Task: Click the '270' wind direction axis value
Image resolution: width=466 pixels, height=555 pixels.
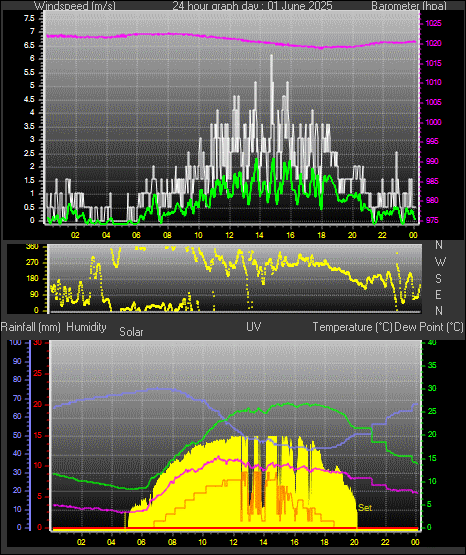Action: 32,263
